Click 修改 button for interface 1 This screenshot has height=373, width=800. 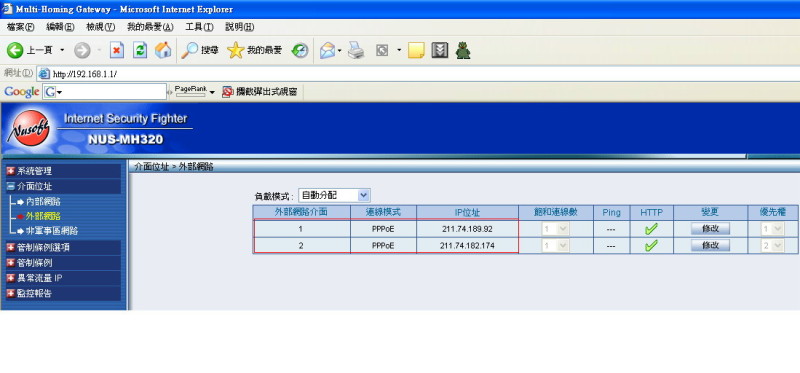point(710,229)
